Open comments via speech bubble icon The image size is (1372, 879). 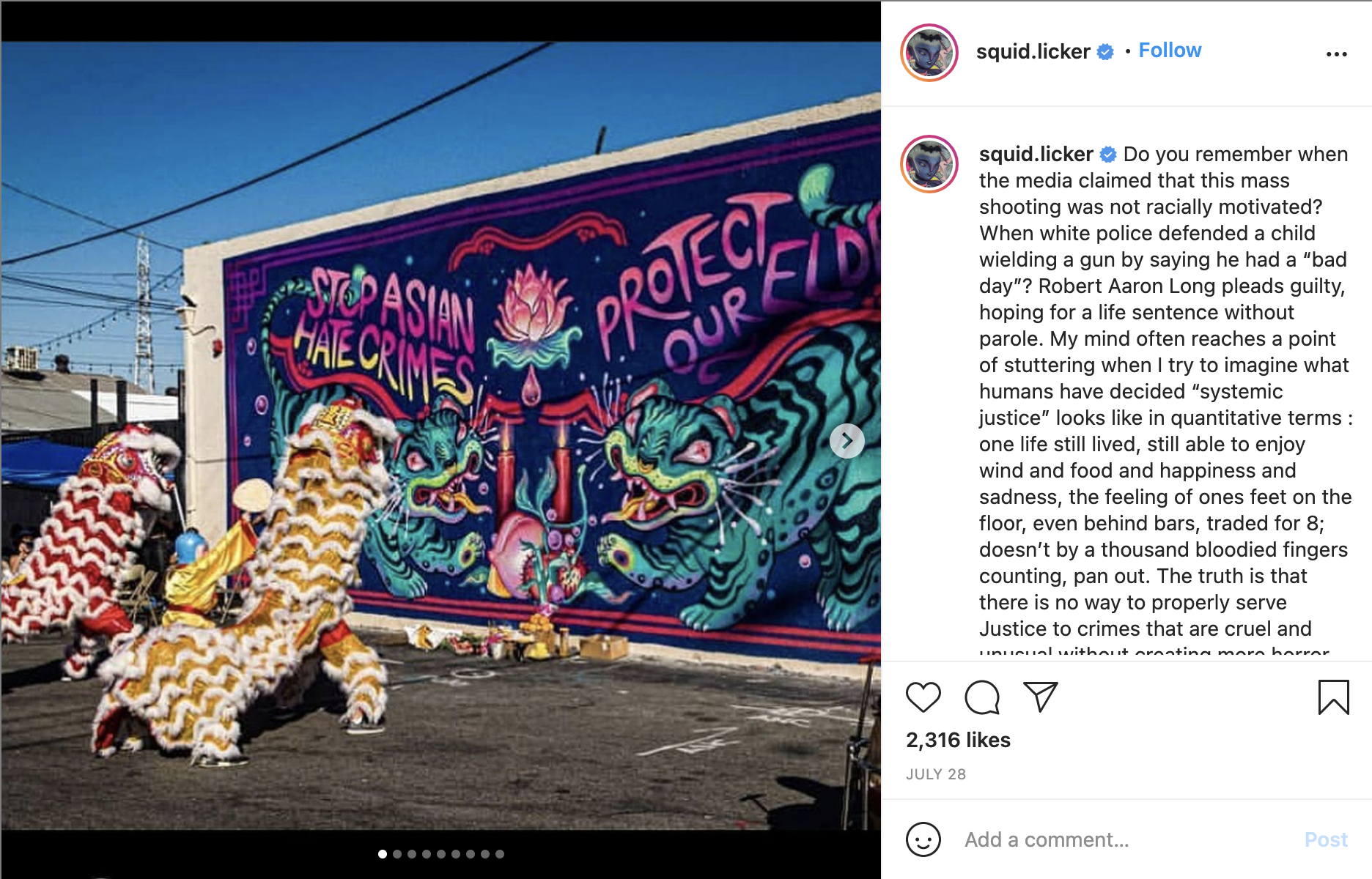(x=982, y=697)
